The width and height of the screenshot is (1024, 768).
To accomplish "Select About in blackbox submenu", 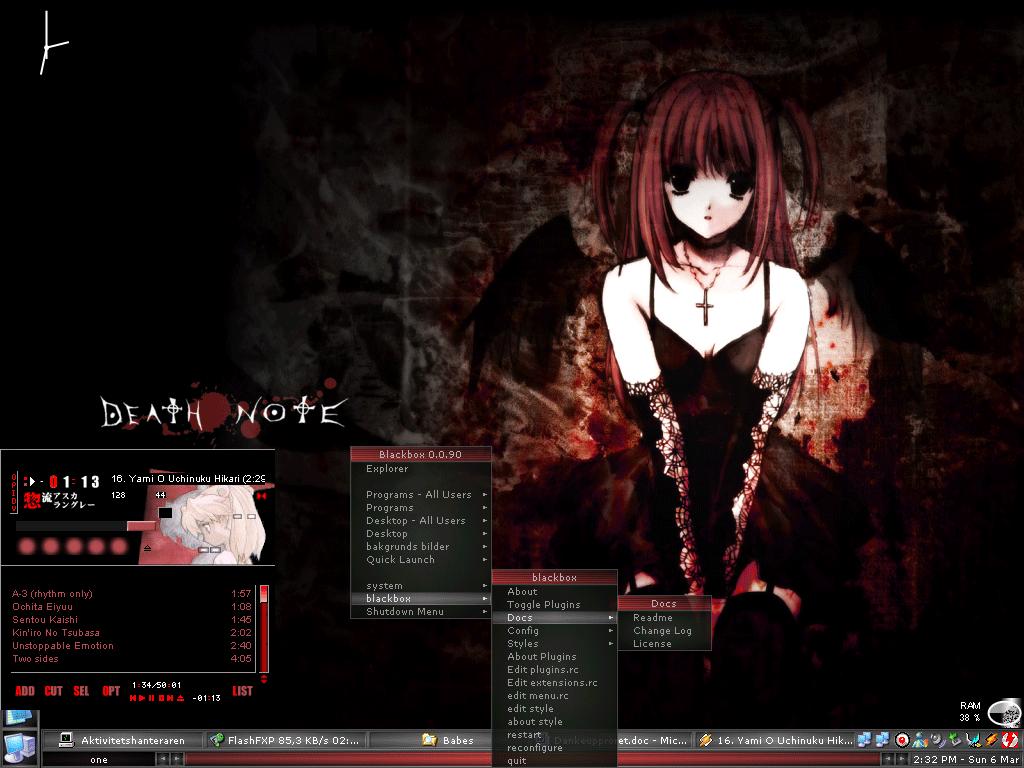I will [x=554, y=592].
